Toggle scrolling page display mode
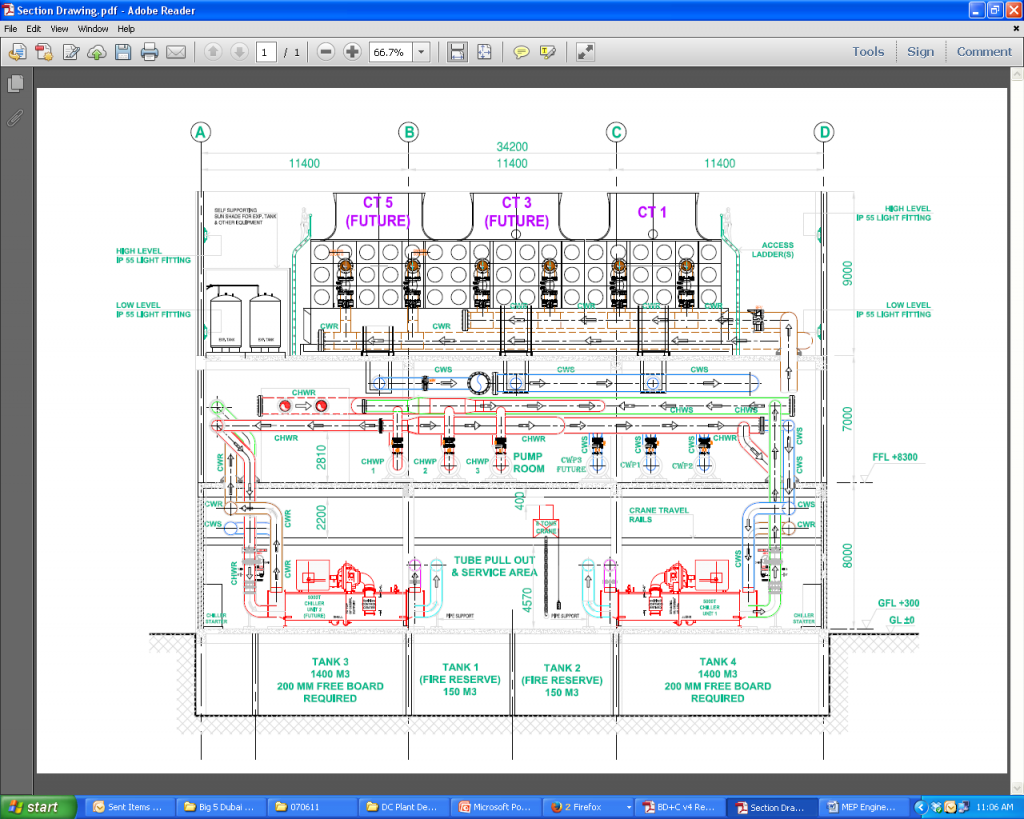The height and width of the screenshot is (819, 1024). click(457, 52)
